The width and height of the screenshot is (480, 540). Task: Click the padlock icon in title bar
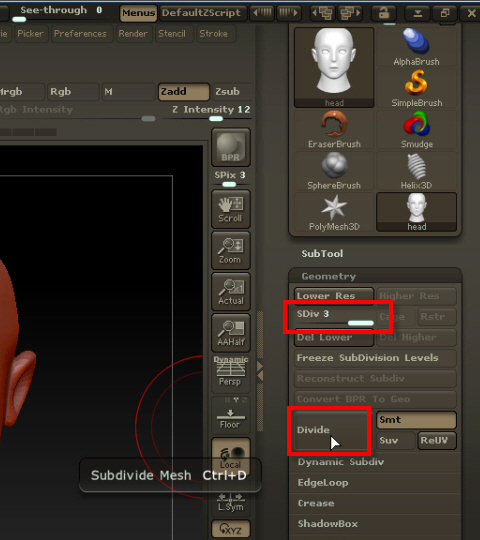point(384,13)
